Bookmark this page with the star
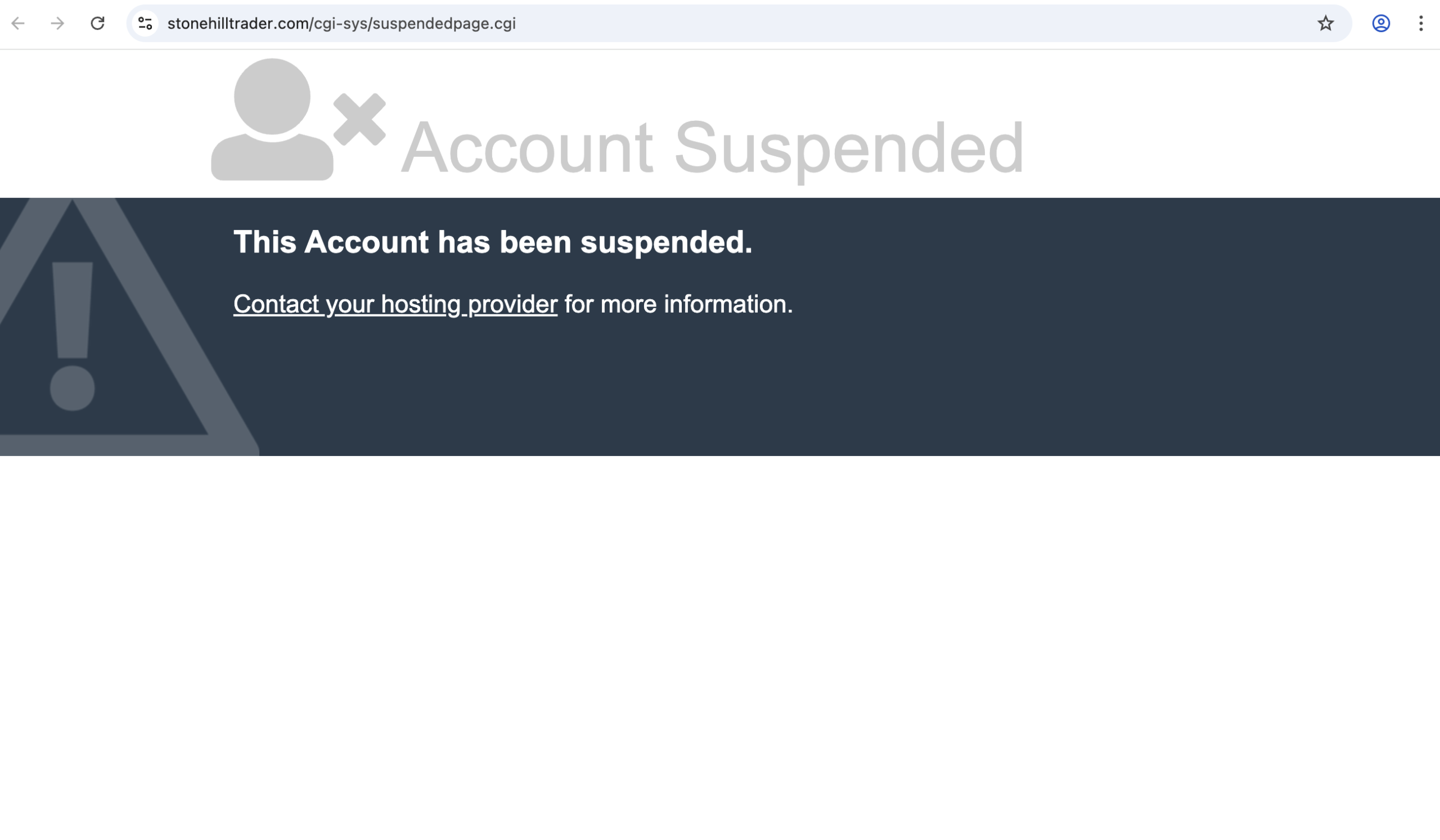This screenshot has height=840, width=1440. [1325, 24]
